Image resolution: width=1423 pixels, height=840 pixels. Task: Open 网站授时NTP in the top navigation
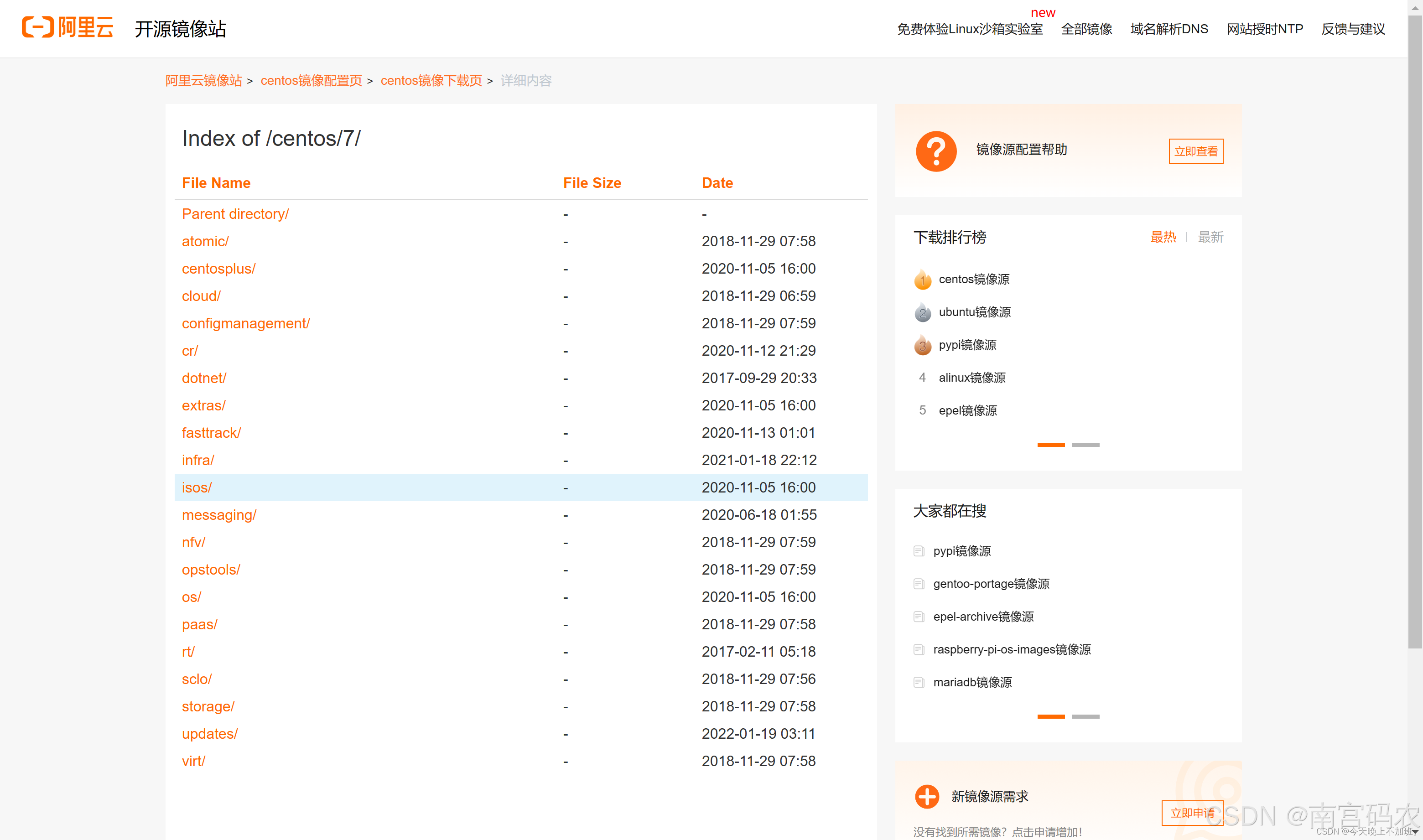[x=1265, y=29]
